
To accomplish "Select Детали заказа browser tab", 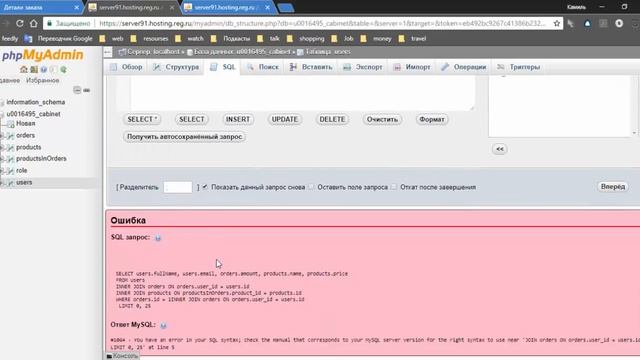I will pyautogui.click(x=41, y=7).
